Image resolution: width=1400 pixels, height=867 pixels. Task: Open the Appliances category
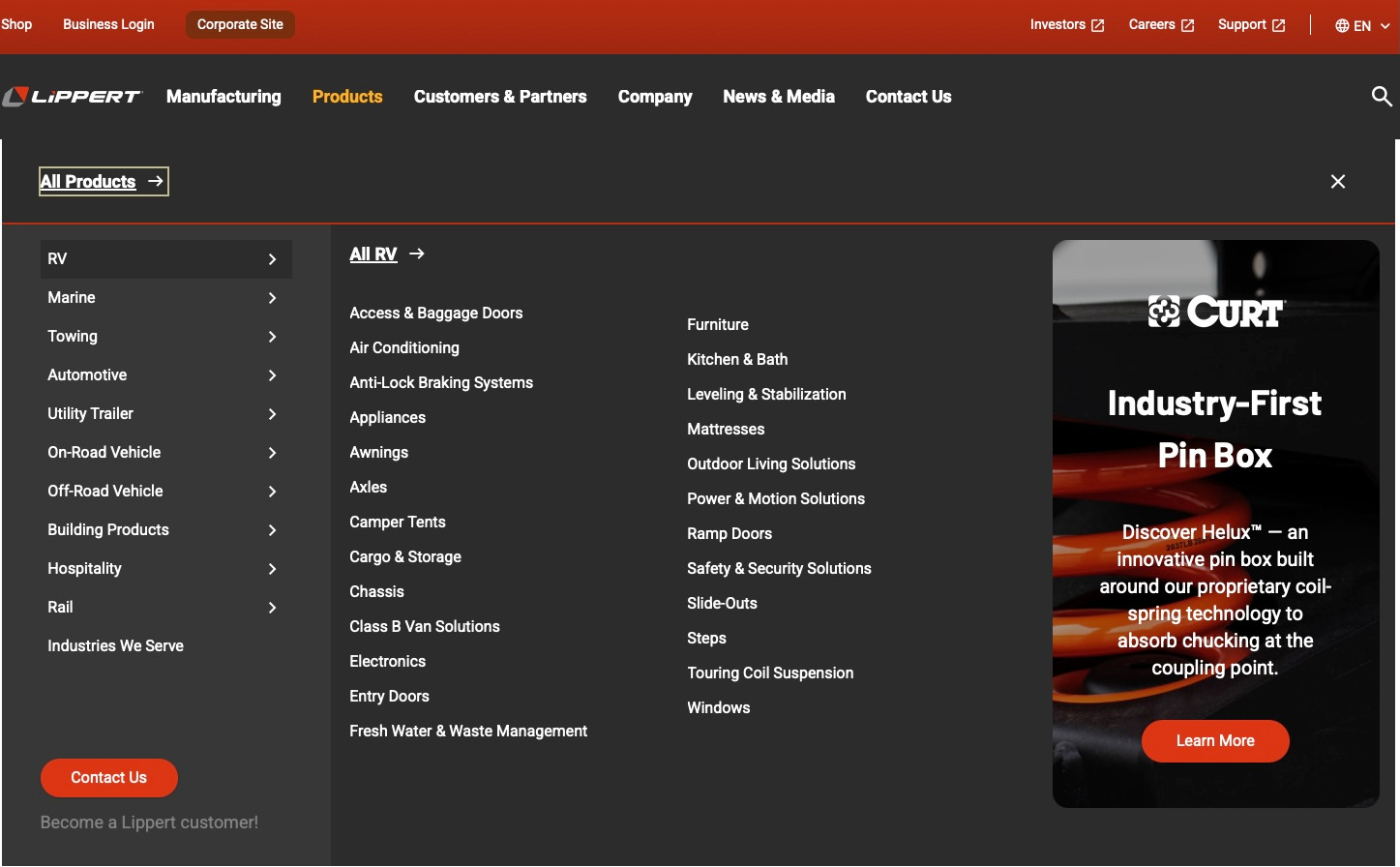388,417
